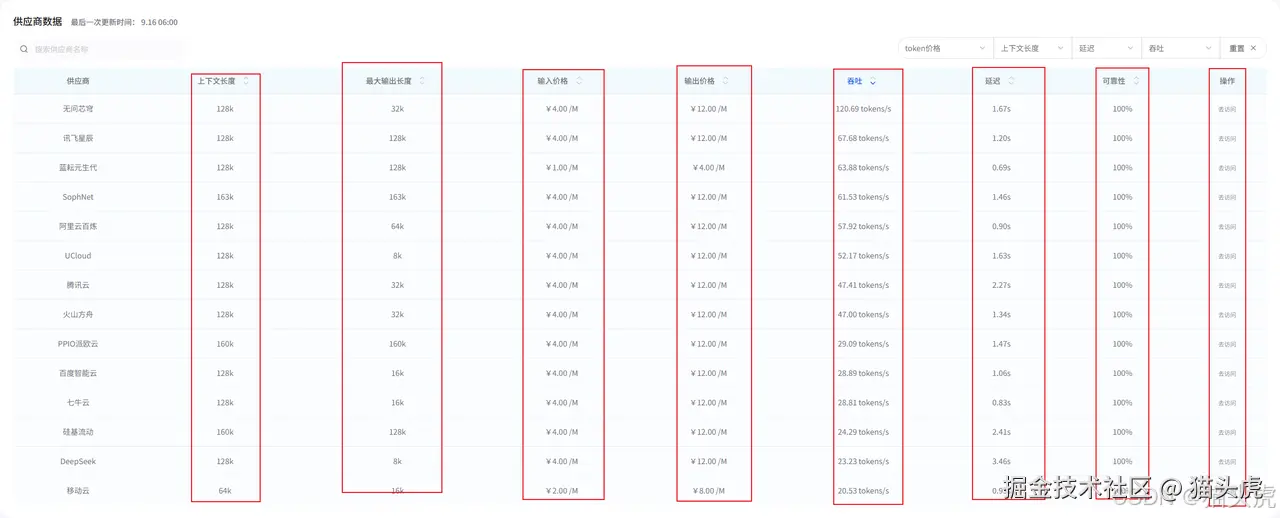Click 去访问 link for 硅基流动 row
The width and height of the screenshot is (1280, 518).
coord(1227,432)
